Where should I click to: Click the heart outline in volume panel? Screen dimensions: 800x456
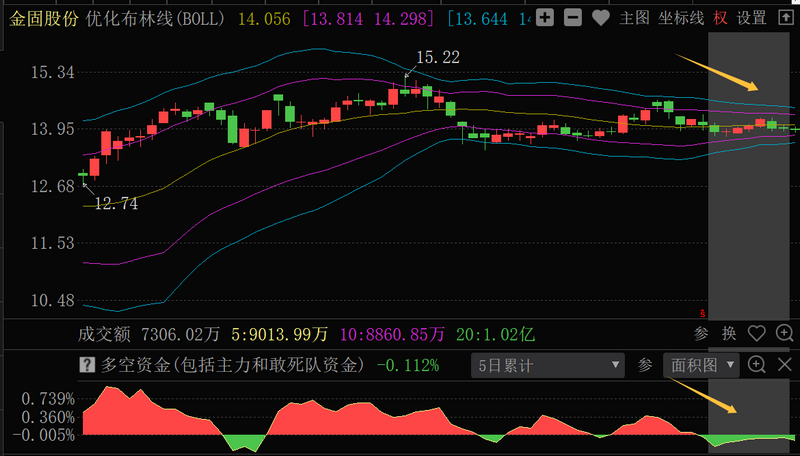757,334
